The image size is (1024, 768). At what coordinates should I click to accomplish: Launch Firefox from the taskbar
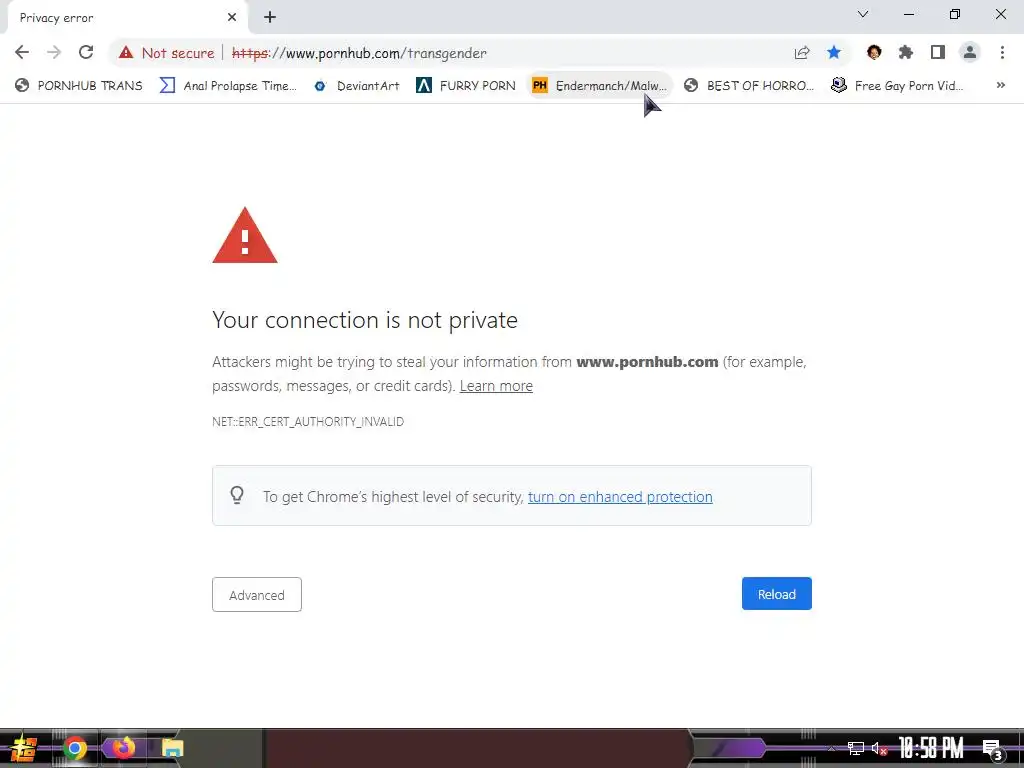[x=123, y=748]
